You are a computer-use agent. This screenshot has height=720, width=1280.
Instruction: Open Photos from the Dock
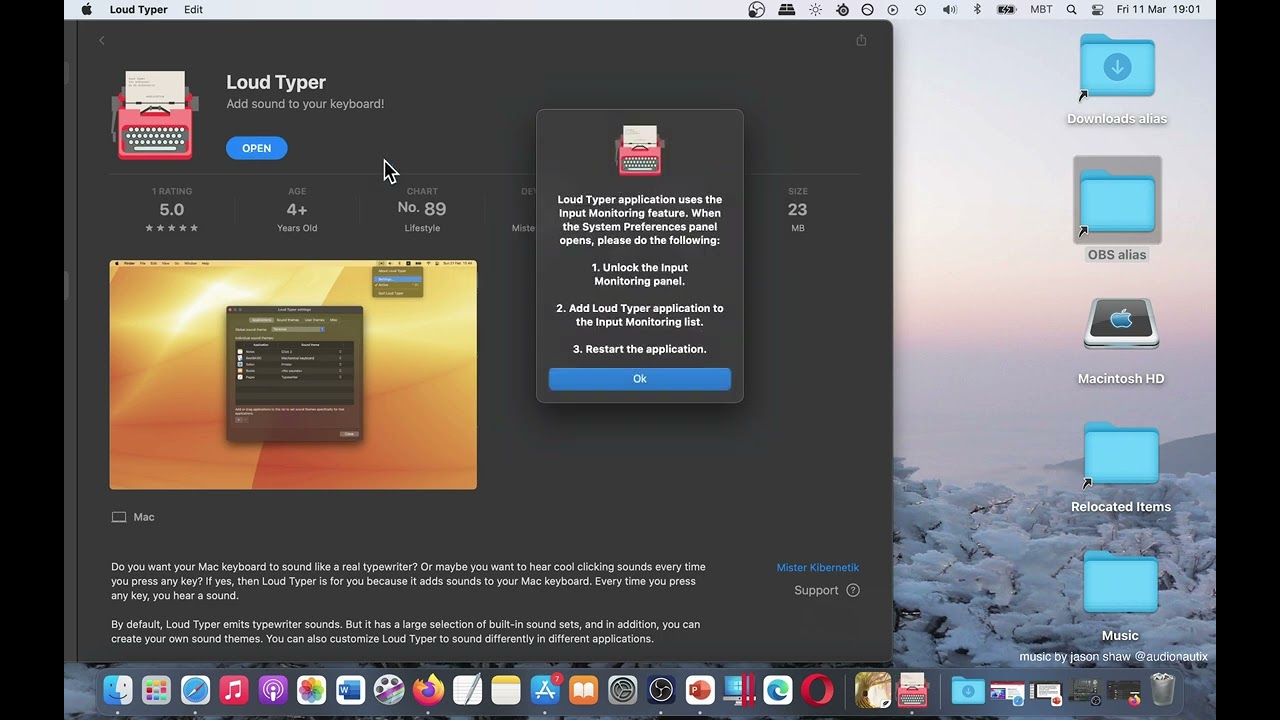click(311, 690)
